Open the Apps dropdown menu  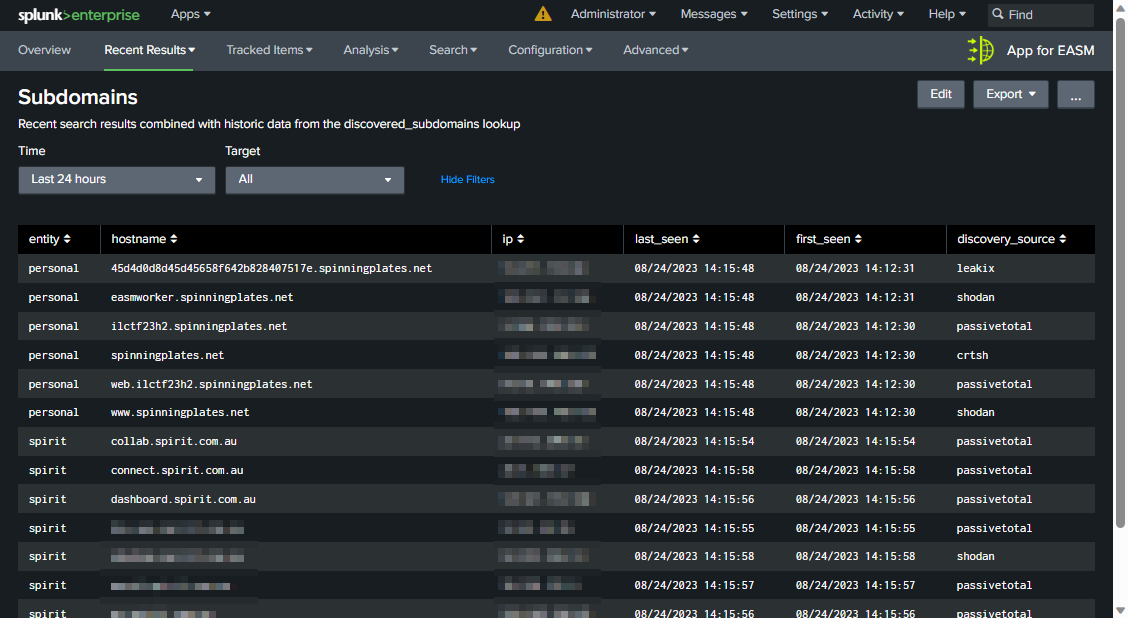(x=191, y=14)
